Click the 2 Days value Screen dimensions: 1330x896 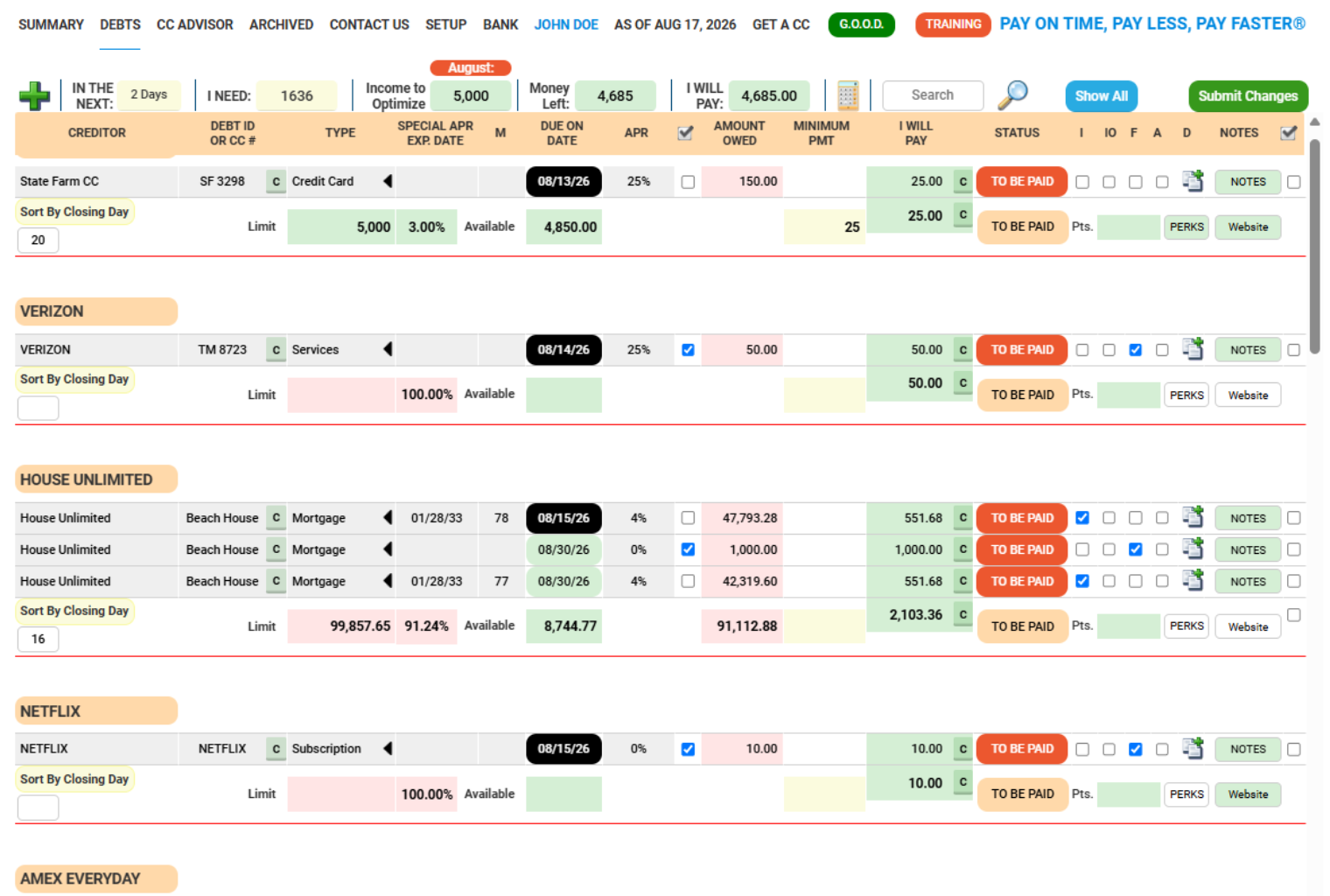149,94
